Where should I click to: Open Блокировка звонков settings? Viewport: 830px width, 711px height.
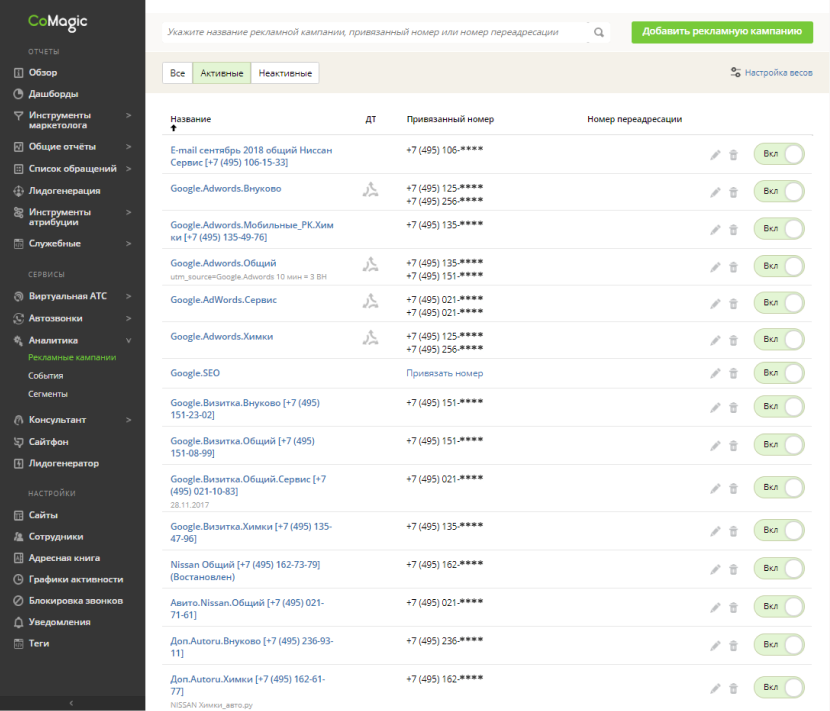click(x=76, y=601)
